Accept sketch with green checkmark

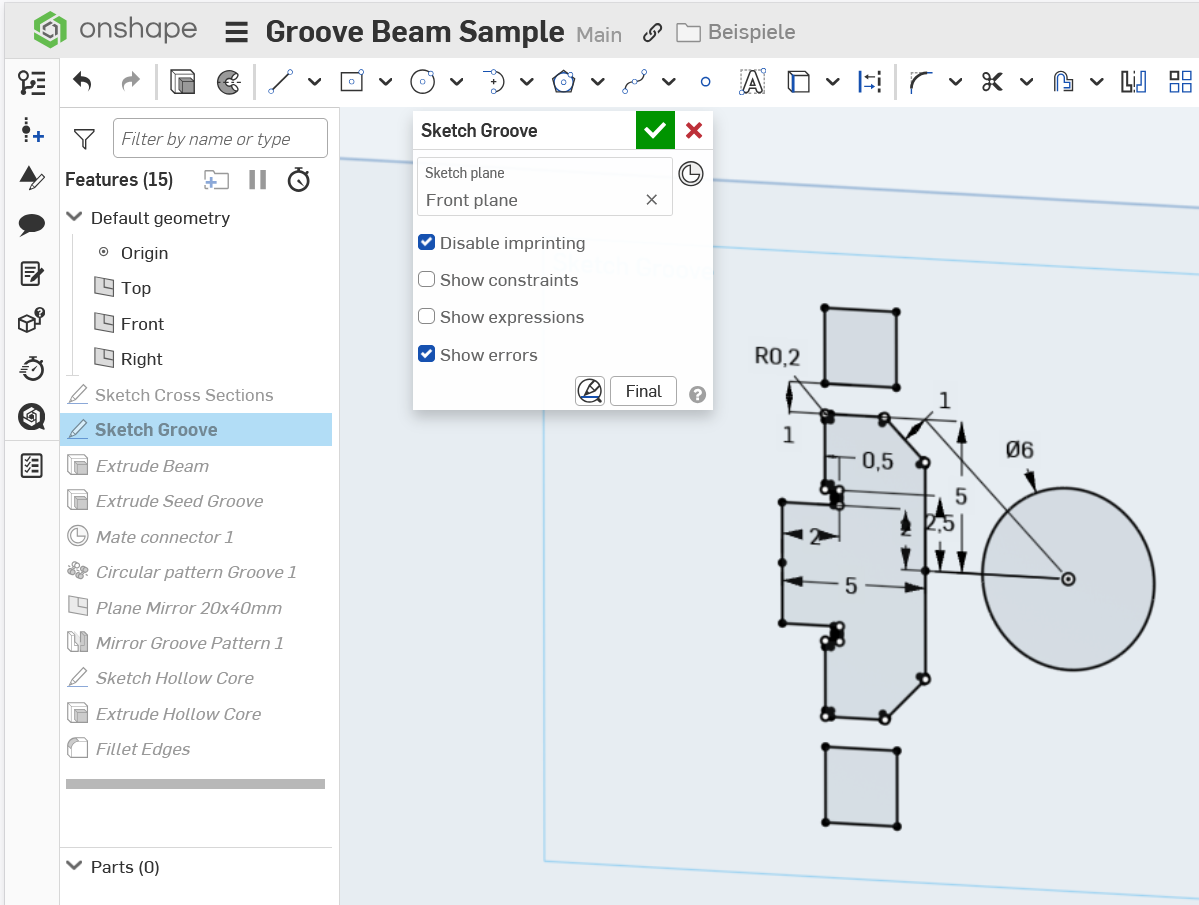pos(655,130)
